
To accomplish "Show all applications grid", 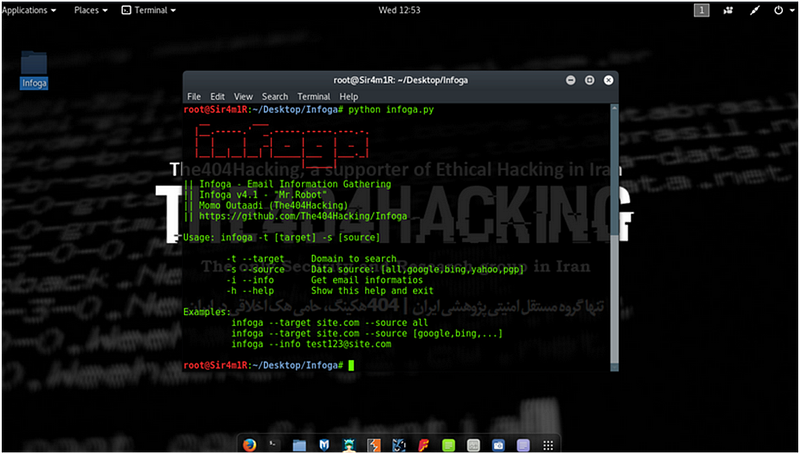I will 548,445.
